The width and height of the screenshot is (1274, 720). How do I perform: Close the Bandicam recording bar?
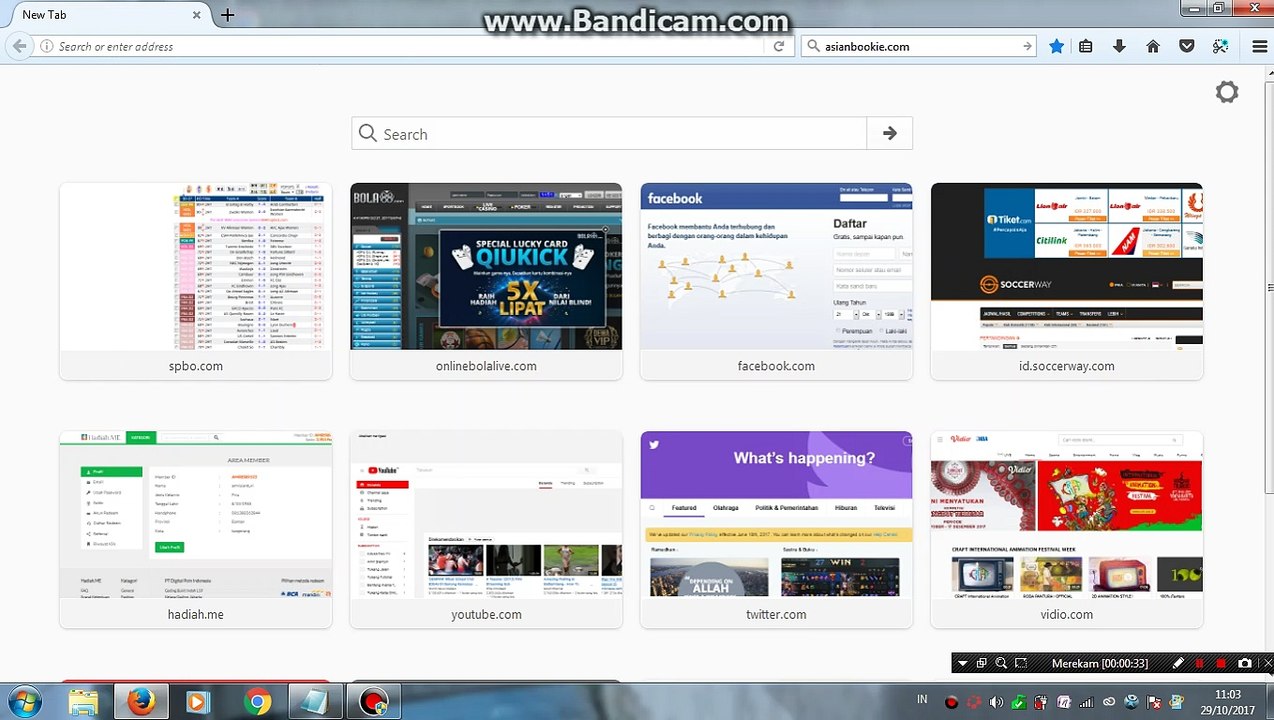pos(1267,663)
